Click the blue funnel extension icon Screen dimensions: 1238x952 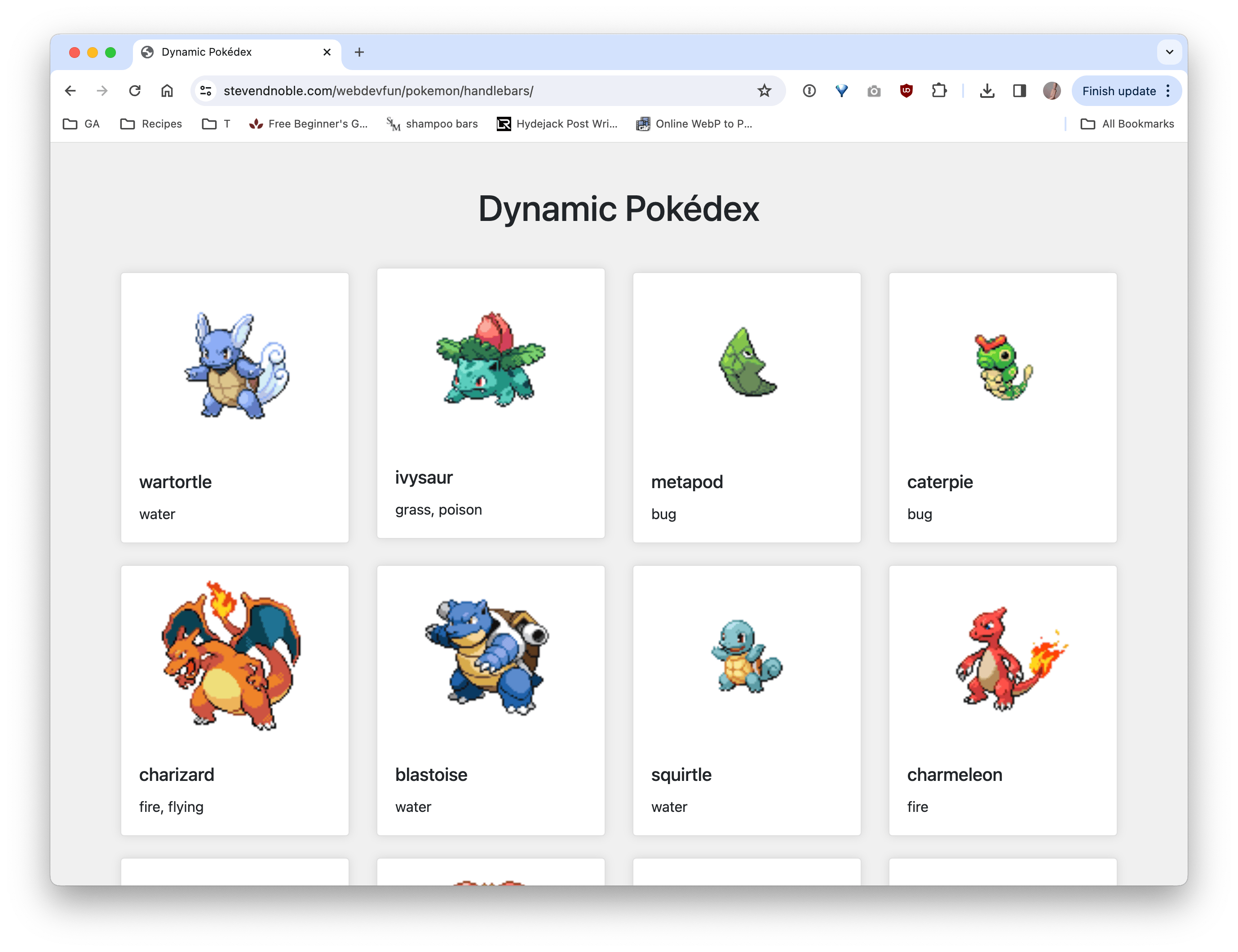coord(842,91)
